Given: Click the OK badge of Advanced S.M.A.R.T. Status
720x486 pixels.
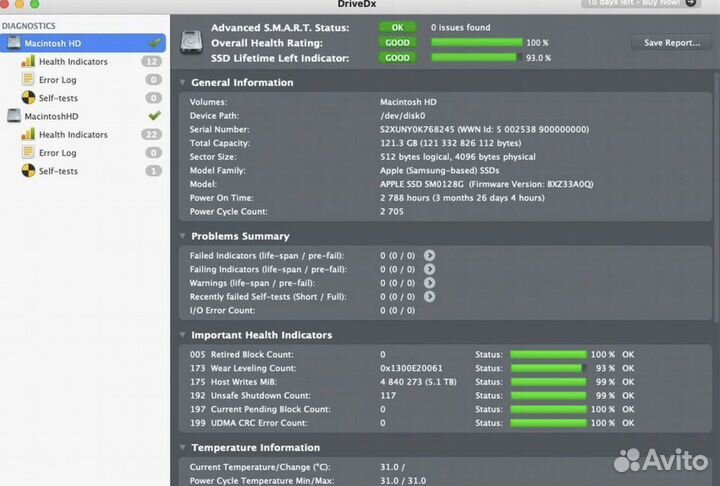Looking at the screenshot, I should pos(398,28).
